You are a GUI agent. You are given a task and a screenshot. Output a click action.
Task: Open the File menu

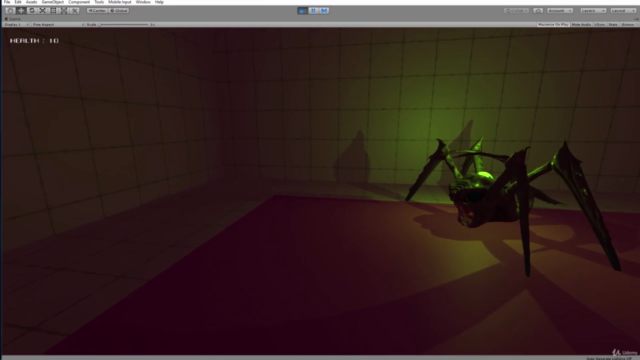point(7,2)
